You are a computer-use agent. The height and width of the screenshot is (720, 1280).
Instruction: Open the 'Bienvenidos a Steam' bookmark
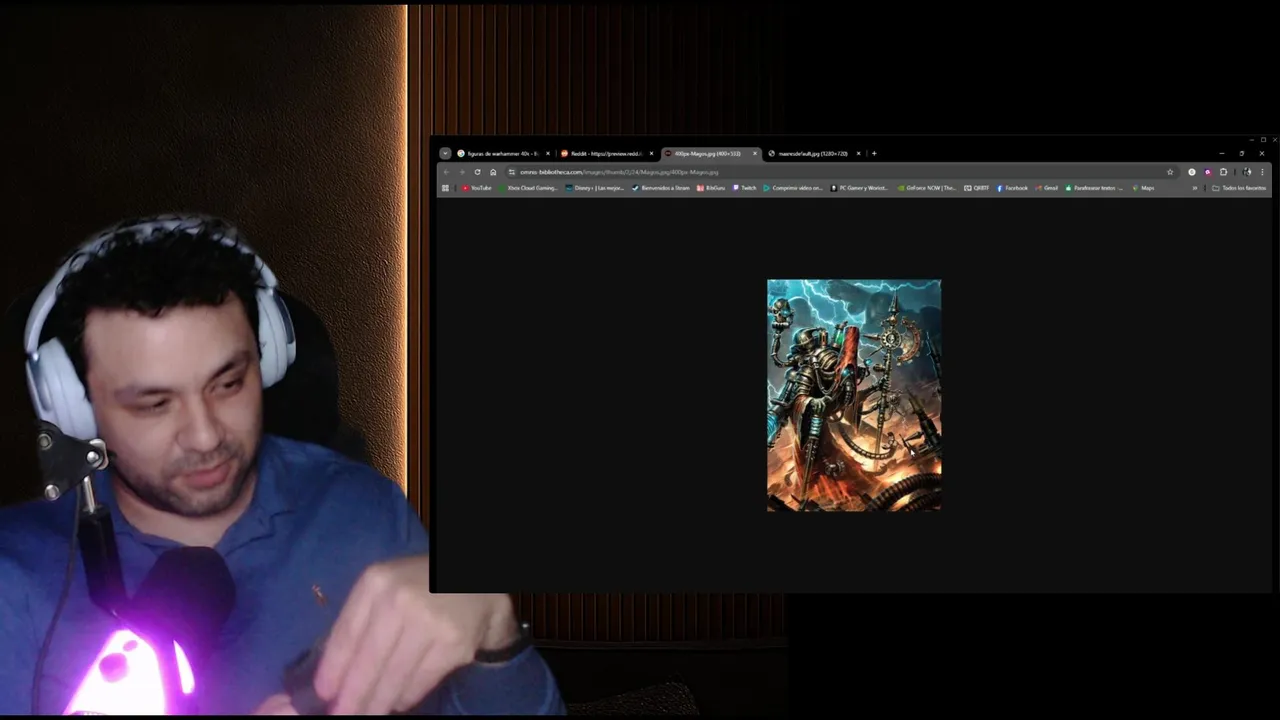(660, 188)
